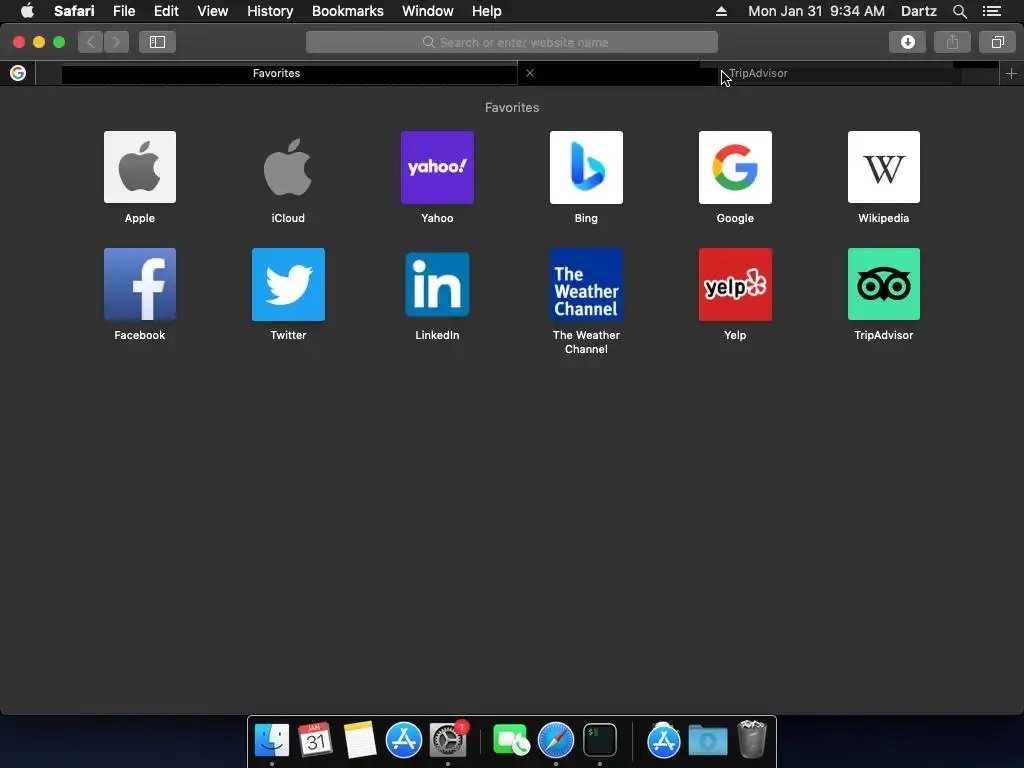
Task: Focus the search or website name field
Action: point(511,42)
